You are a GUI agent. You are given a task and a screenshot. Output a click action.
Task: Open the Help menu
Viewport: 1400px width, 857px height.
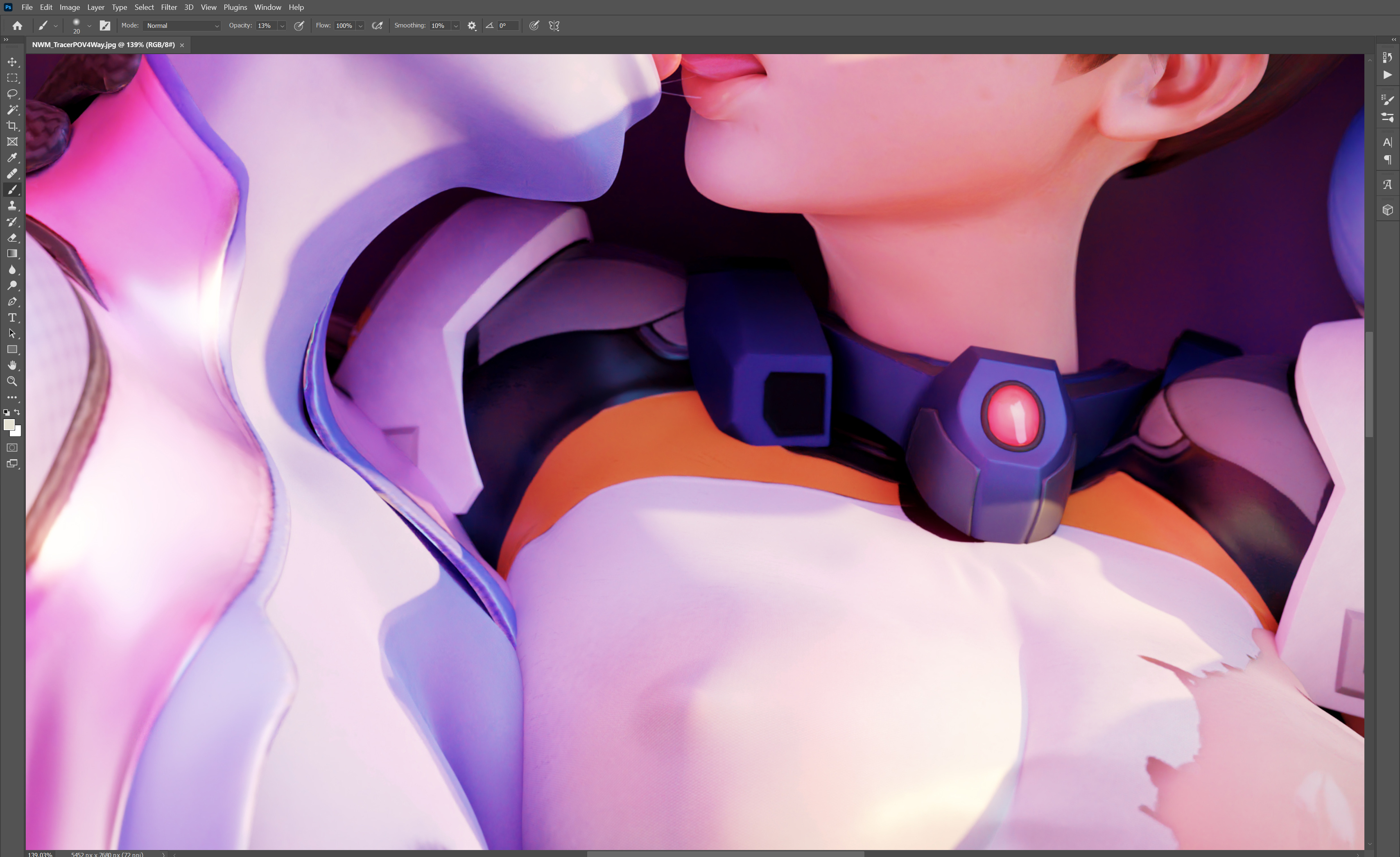pyautogui.click(x=296, y=7)
